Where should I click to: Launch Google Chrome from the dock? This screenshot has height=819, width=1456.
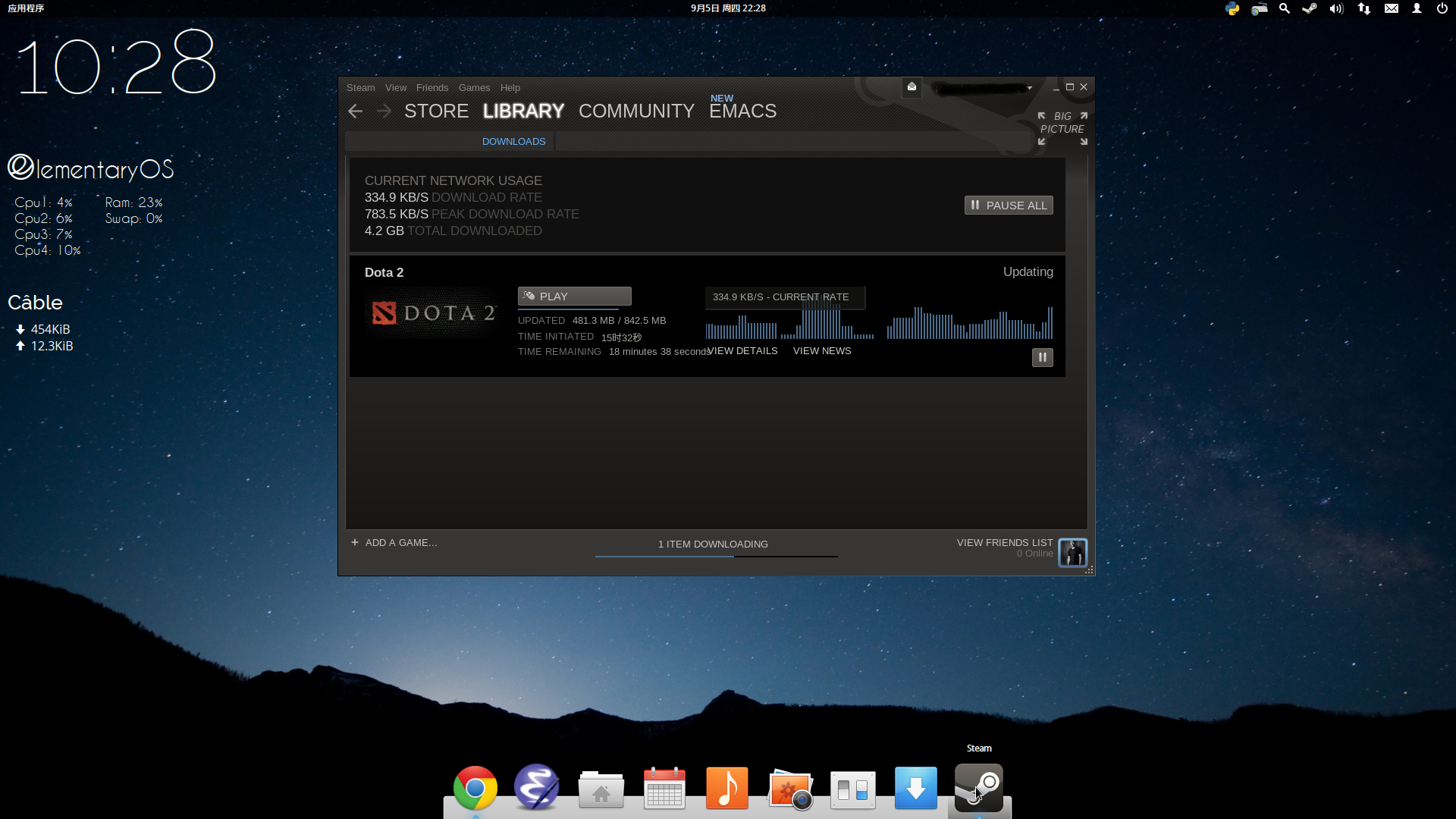click(x=475, y=789)
